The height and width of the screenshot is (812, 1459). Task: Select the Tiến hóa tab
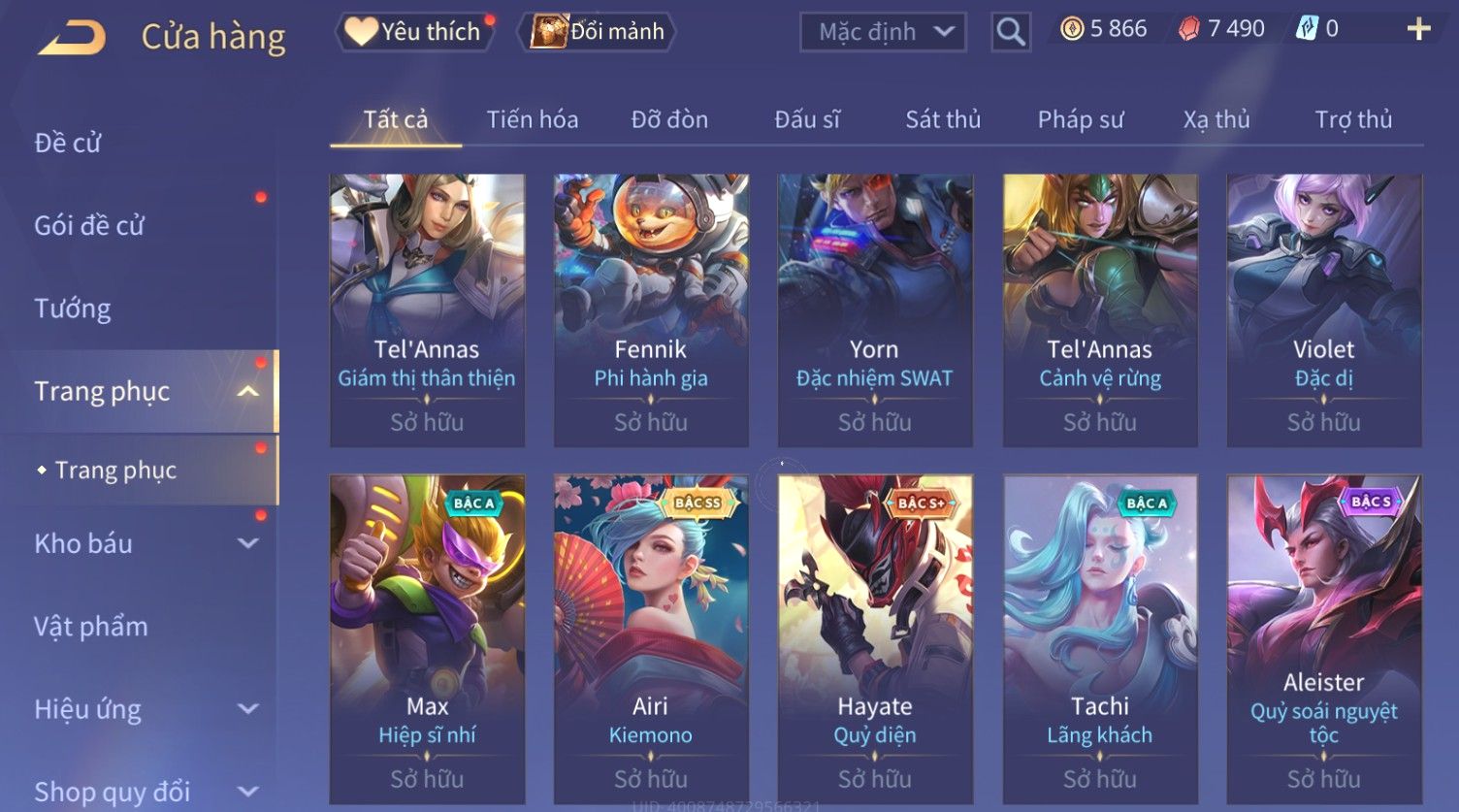point(533,119)
